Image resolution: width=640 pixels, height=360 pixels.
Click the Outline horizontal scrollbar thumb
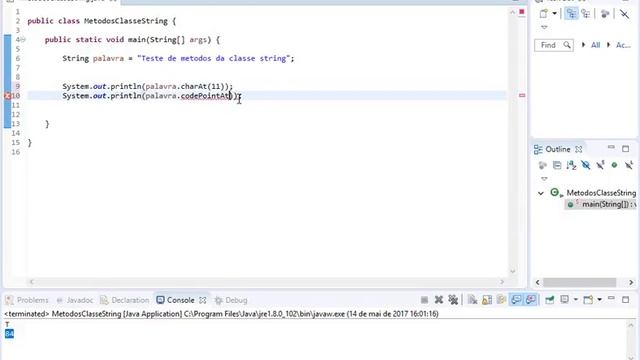coord(579,282)
